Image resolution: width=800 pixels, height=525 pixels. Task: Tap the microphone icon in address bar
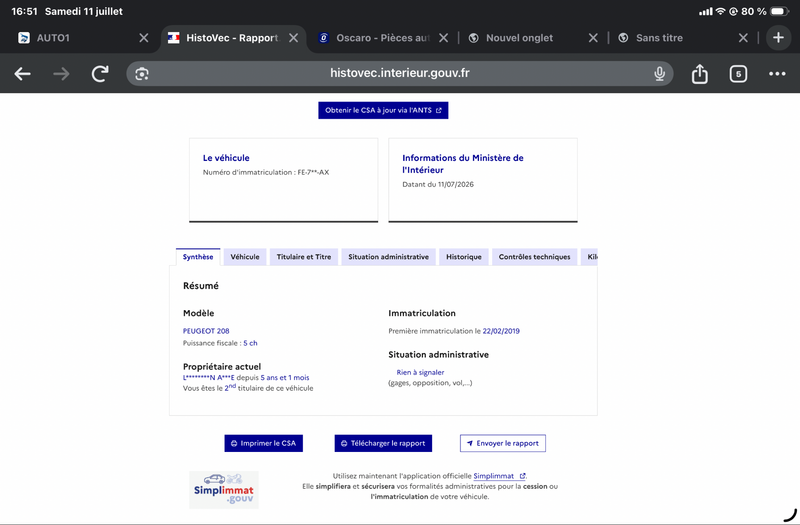tap(660, 74)
